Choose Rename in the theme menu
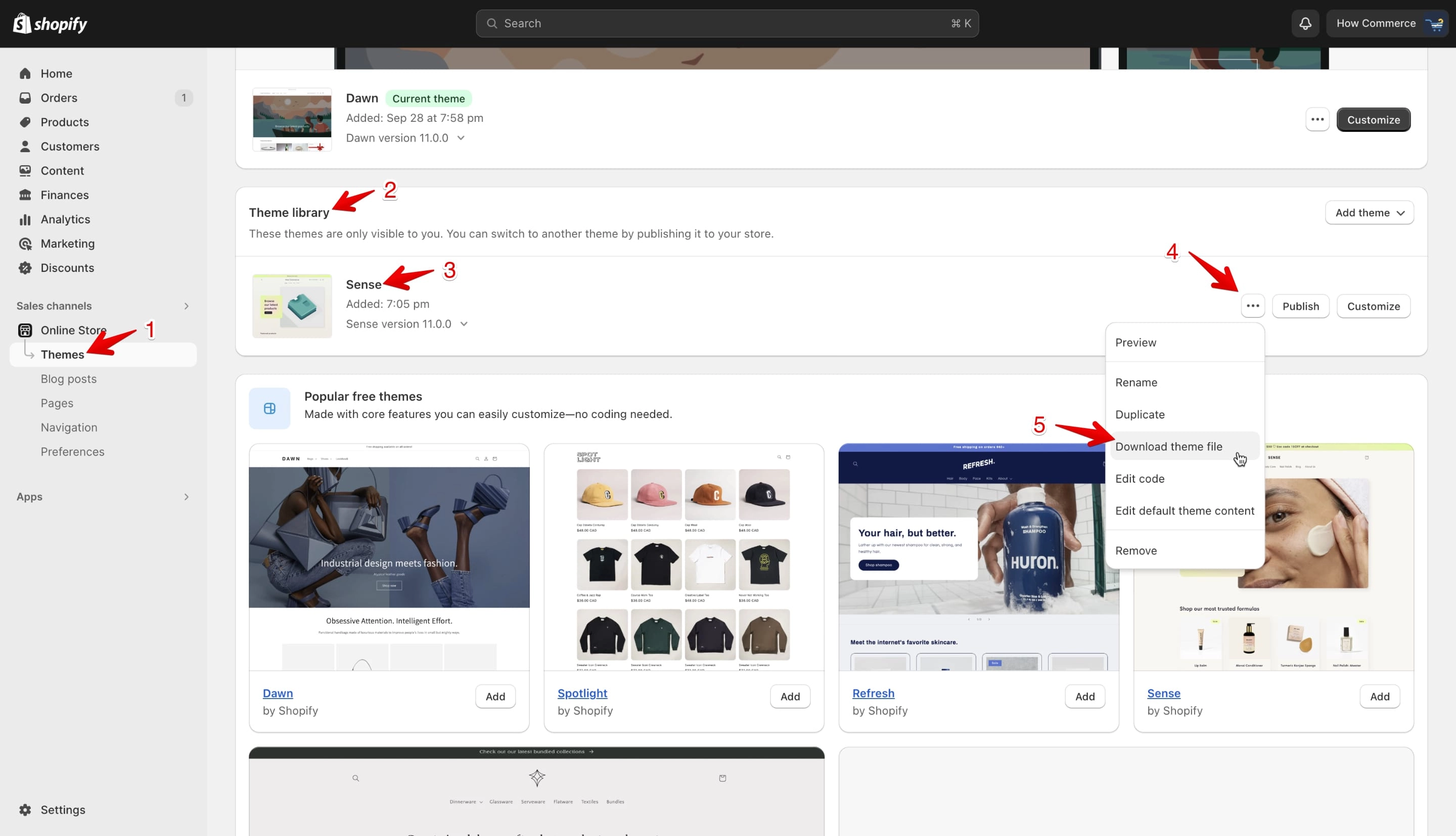The width and height of the screenshot is (1456, 836). coord(1184,383)
